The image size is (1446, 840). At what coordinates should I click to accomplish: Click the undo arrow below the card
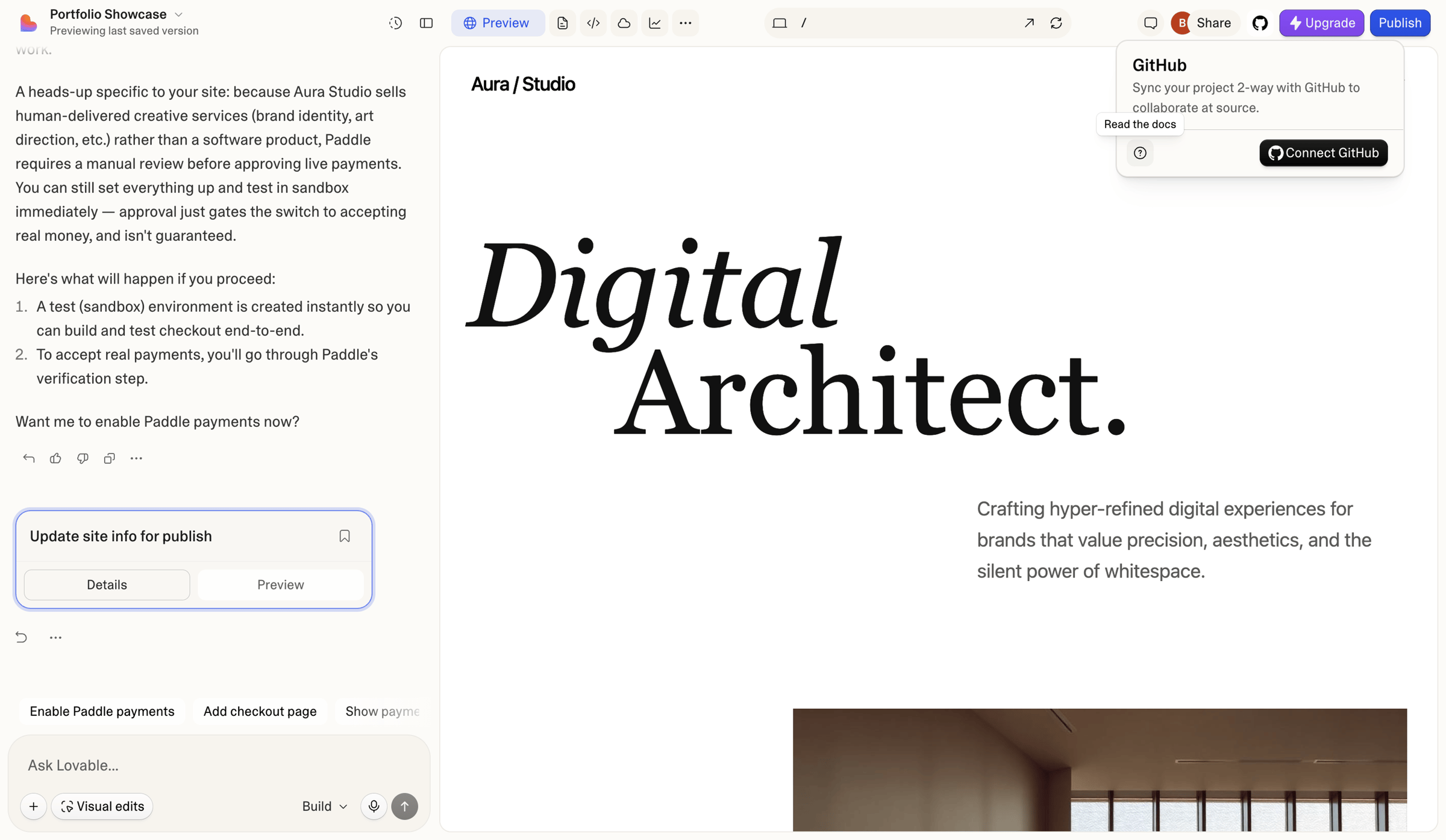[21, 637]
